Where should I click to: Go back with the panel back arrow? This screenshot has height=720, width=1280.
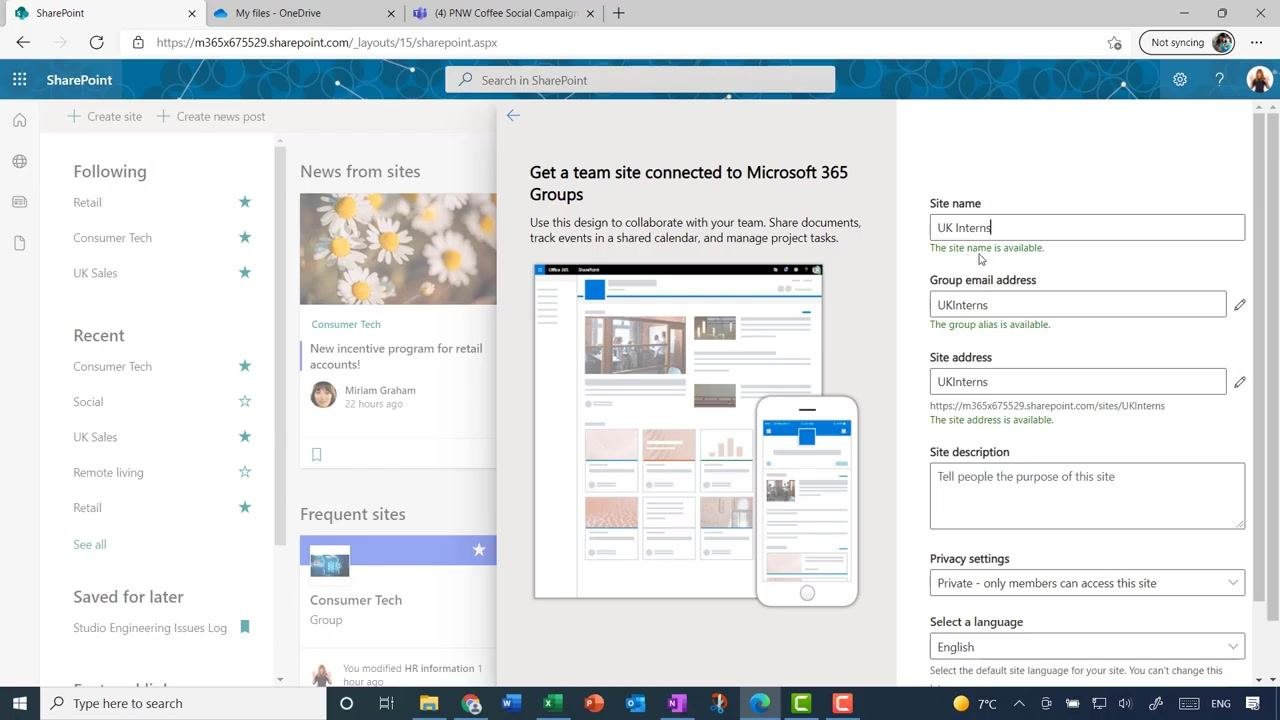(513, 116)
